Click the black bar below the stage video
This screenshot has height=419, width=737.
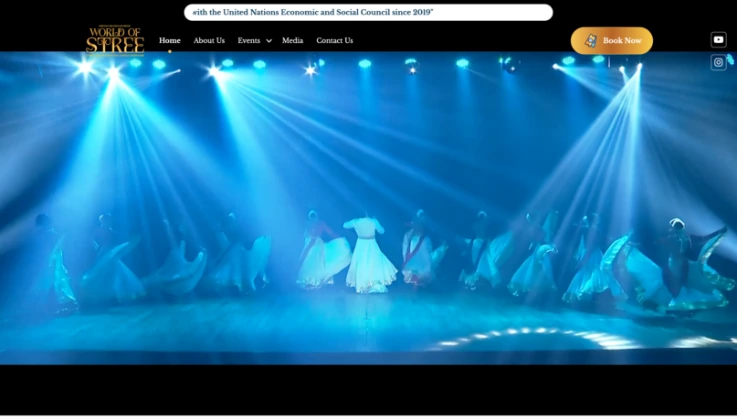(x=368, y=388)
